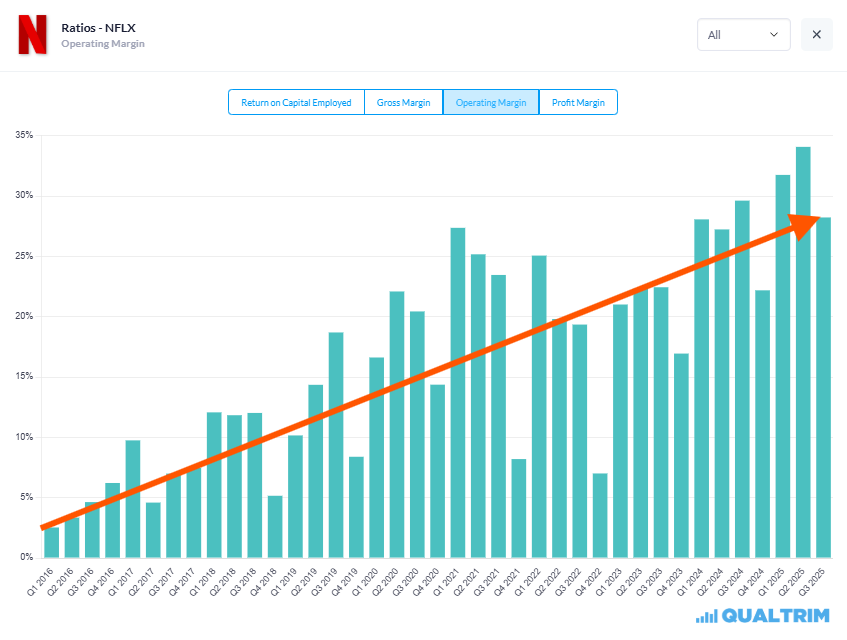Switch to Profit Margin tab
This screenshot has width=847, height=640.
[578, 102]
